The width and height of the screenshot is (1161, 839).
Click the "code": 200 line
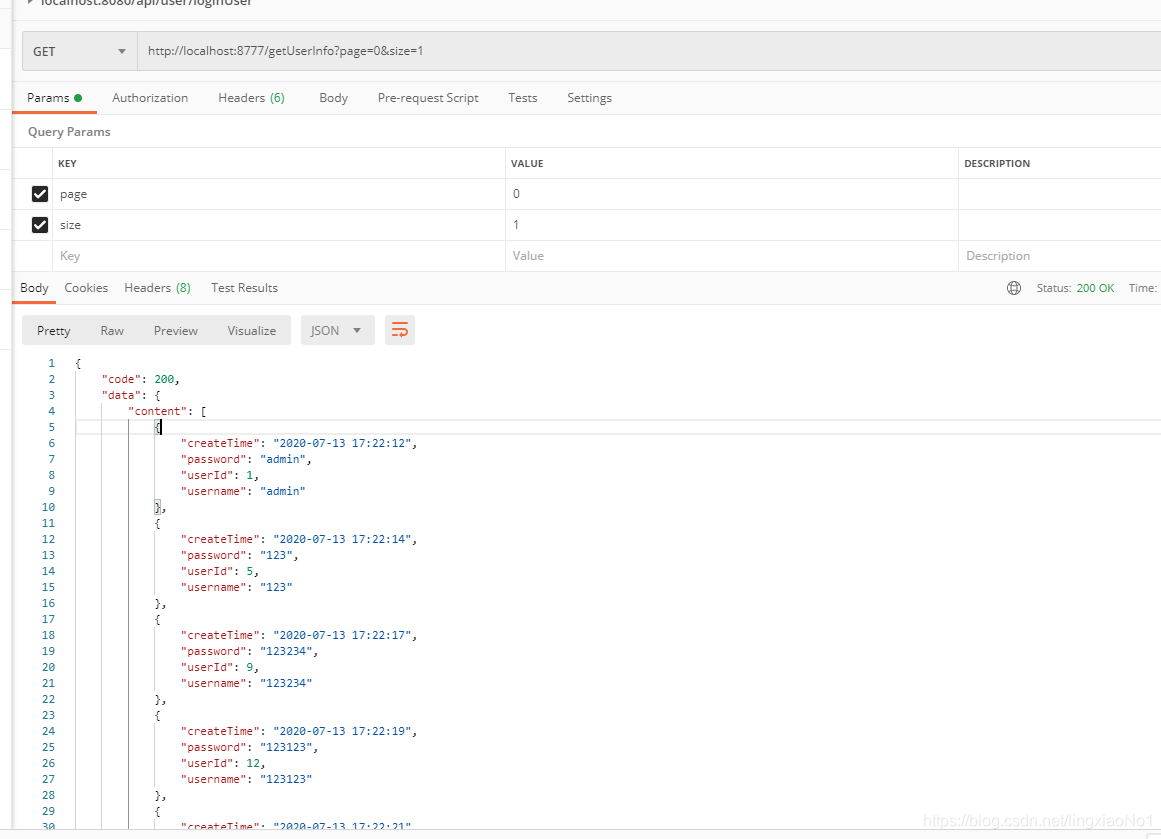click(141, 379)
